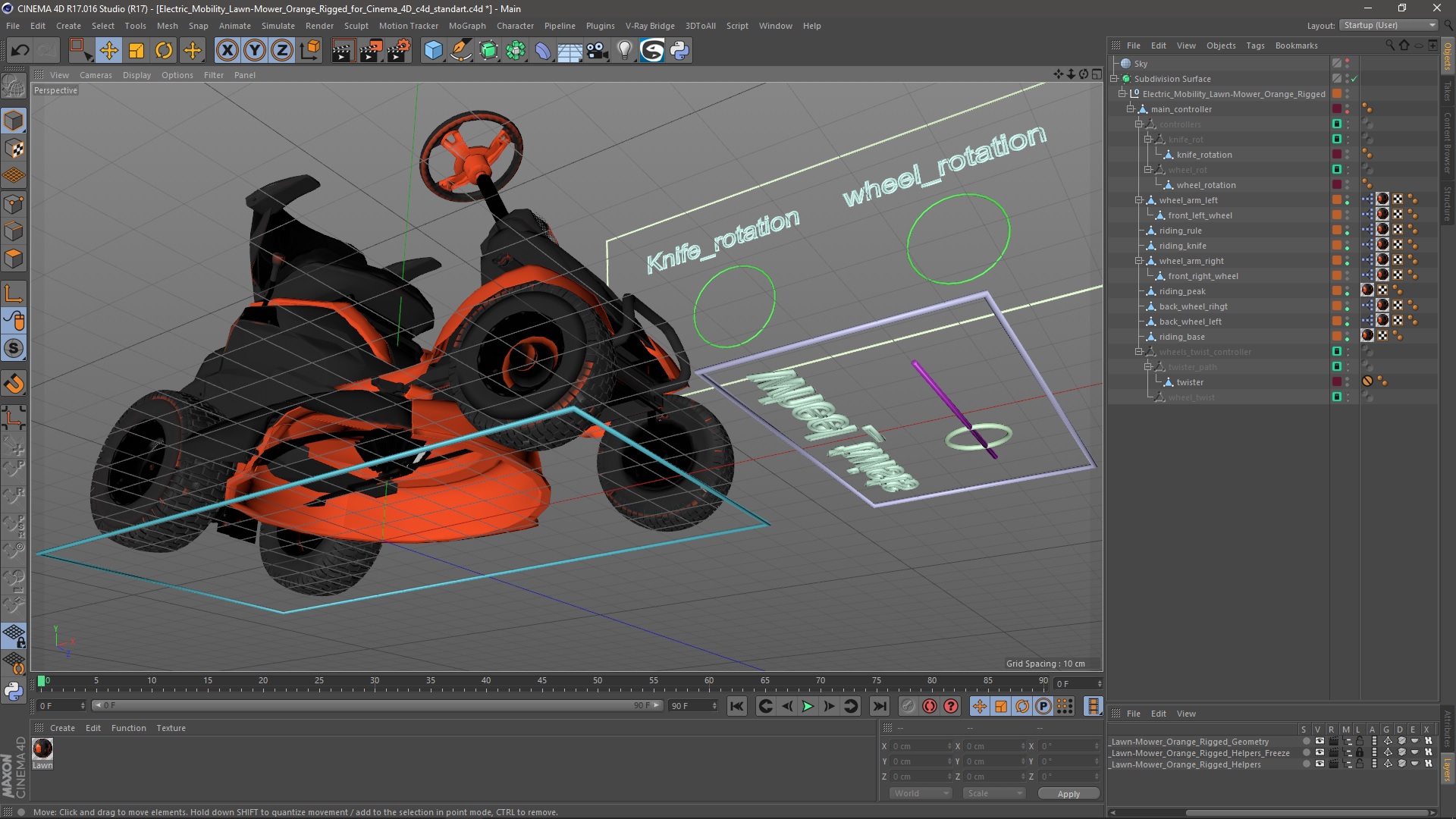Toggle the parameter keyframe P button
This screenshot has width=1456, height=819.
[x=1043, y=706]
